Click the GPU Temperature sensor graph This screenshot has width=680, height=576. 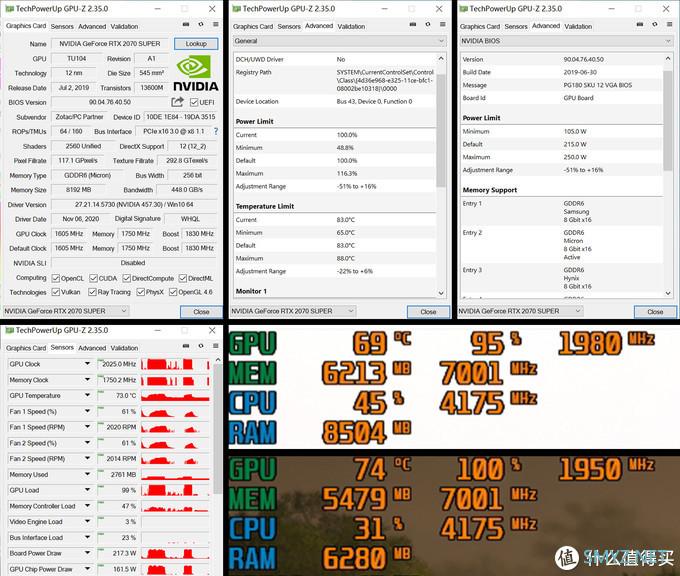click(176, 396)
